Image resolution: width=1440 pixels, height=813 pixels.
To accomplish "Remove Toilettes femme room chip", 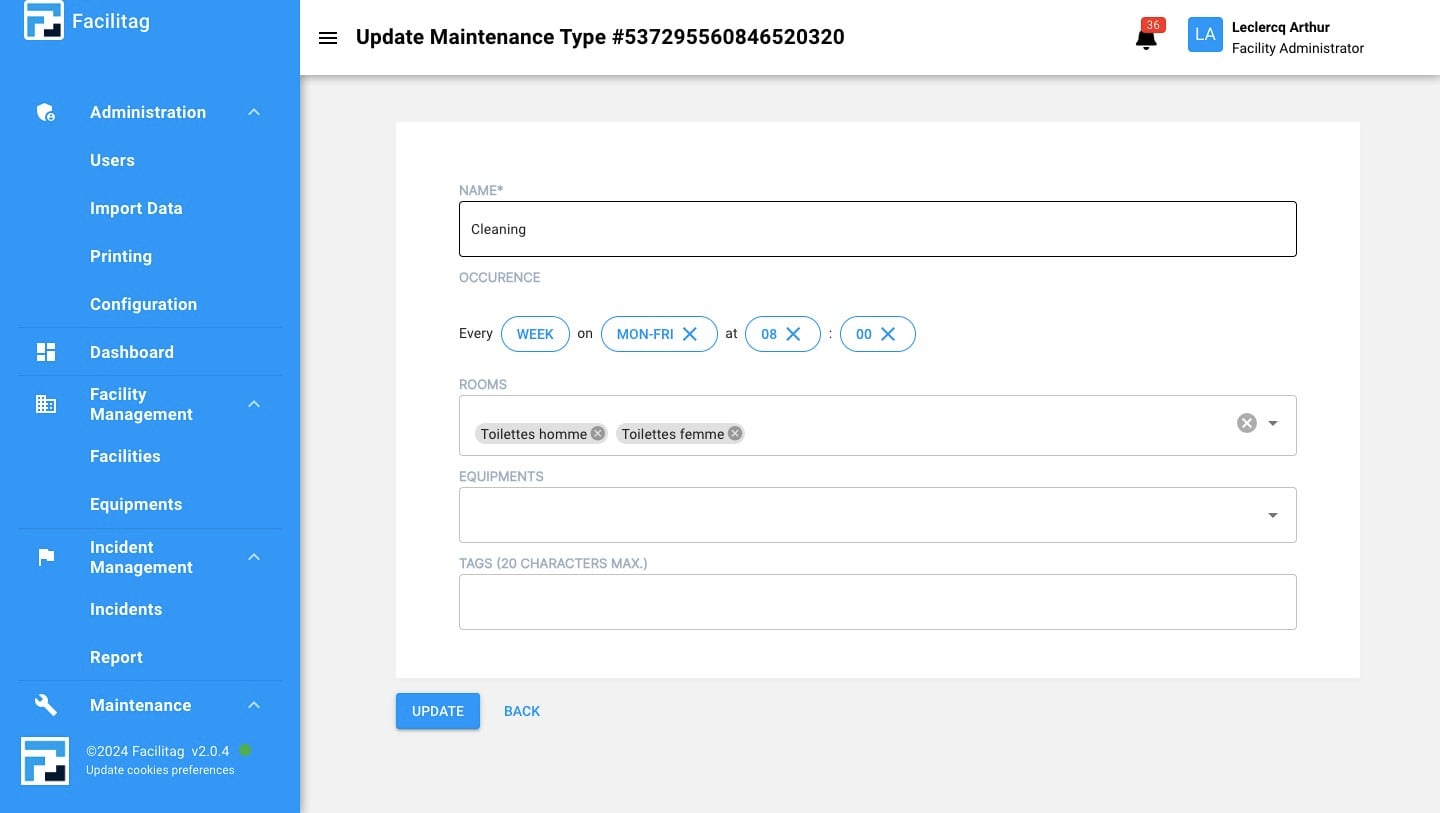I will (x=735, y=433).
